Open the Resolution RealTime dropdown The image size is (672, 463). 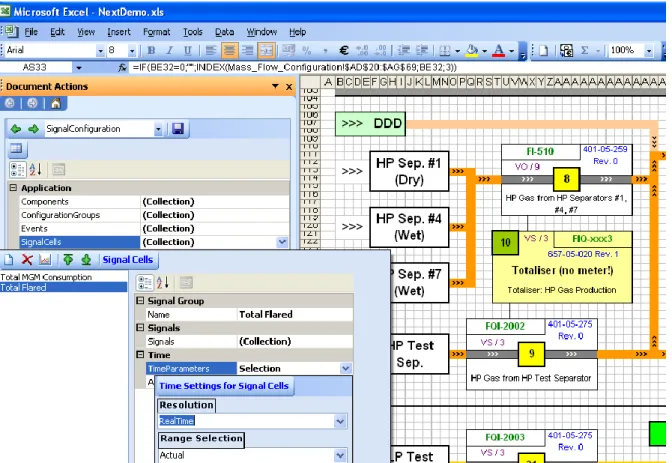[340, 421]
